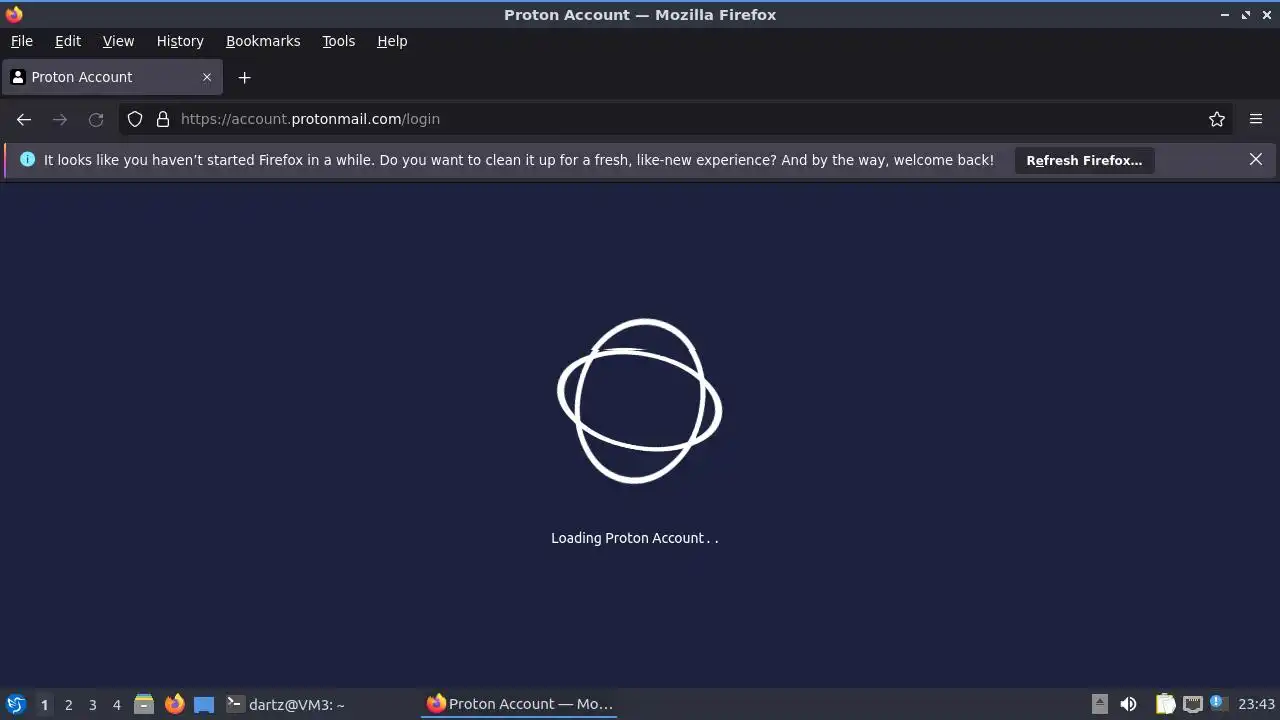This screenshot has width=1280, height=720.
Task: Open the network tray icon
Action: pos(1193,704)
